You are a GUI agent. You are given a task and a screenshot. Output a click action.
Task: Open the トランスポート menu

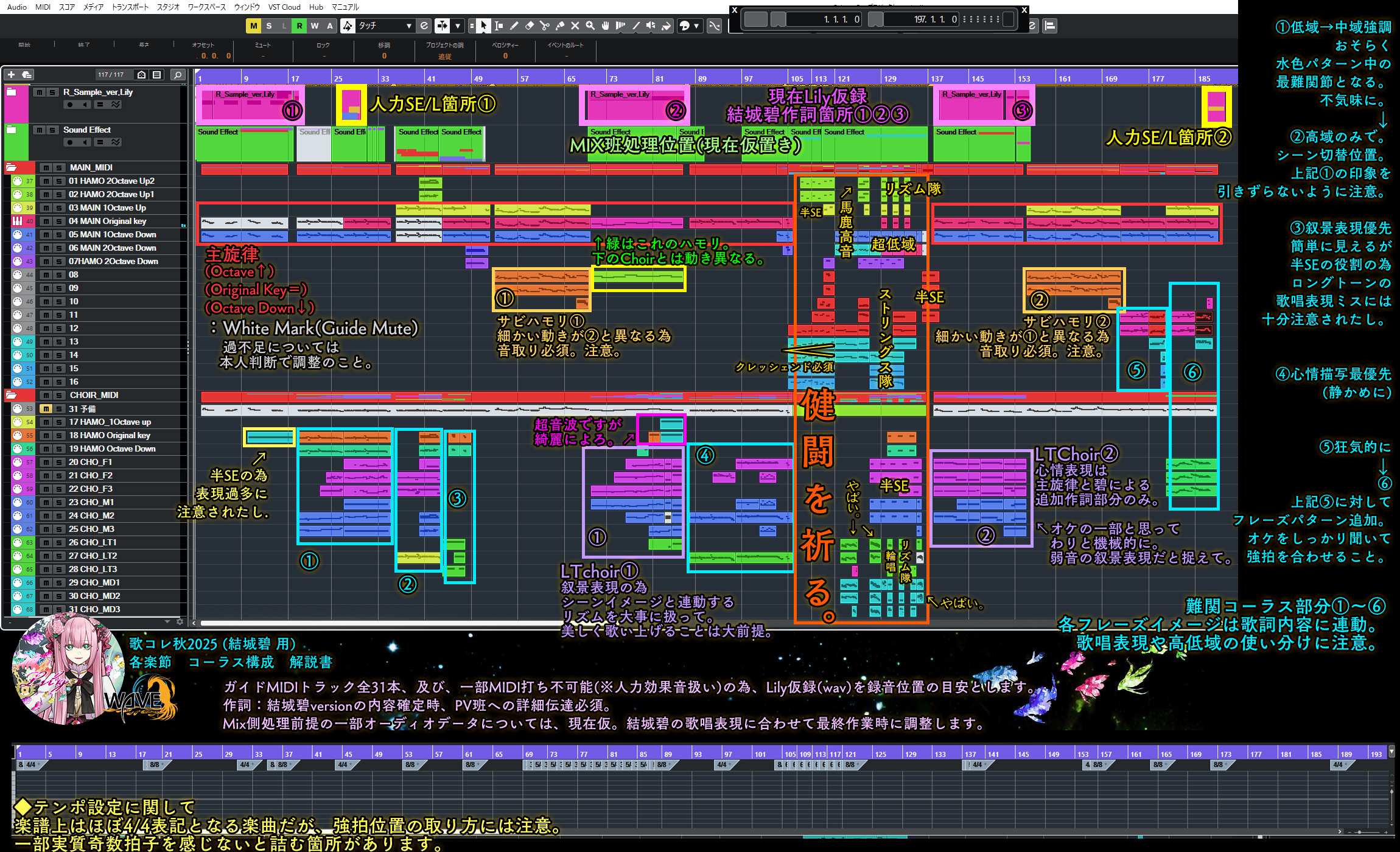tap(130, 7)
